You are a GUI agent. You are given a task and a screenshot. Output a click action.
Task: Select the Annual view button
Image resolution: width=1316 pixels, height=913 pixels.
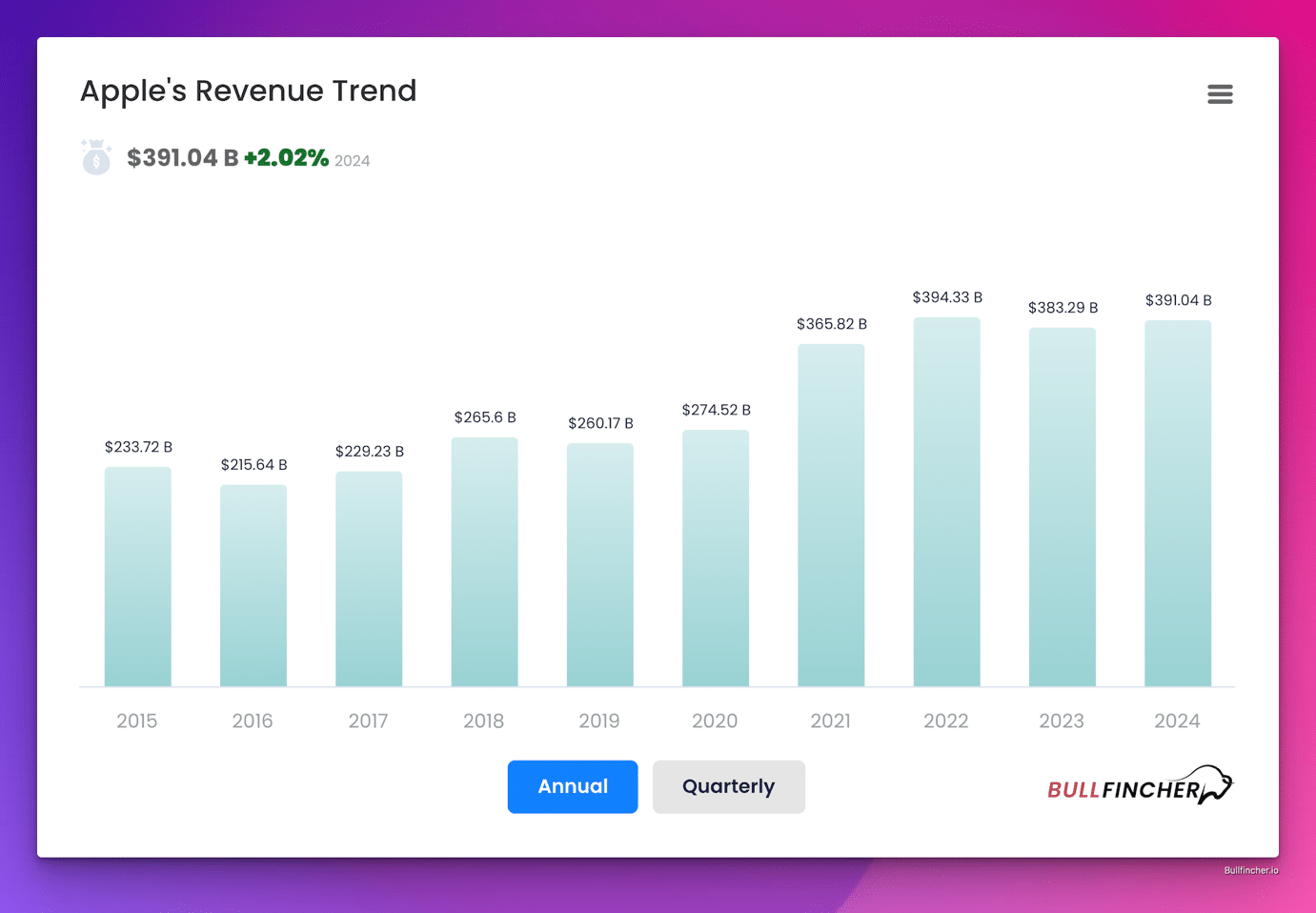coord(572,786)
